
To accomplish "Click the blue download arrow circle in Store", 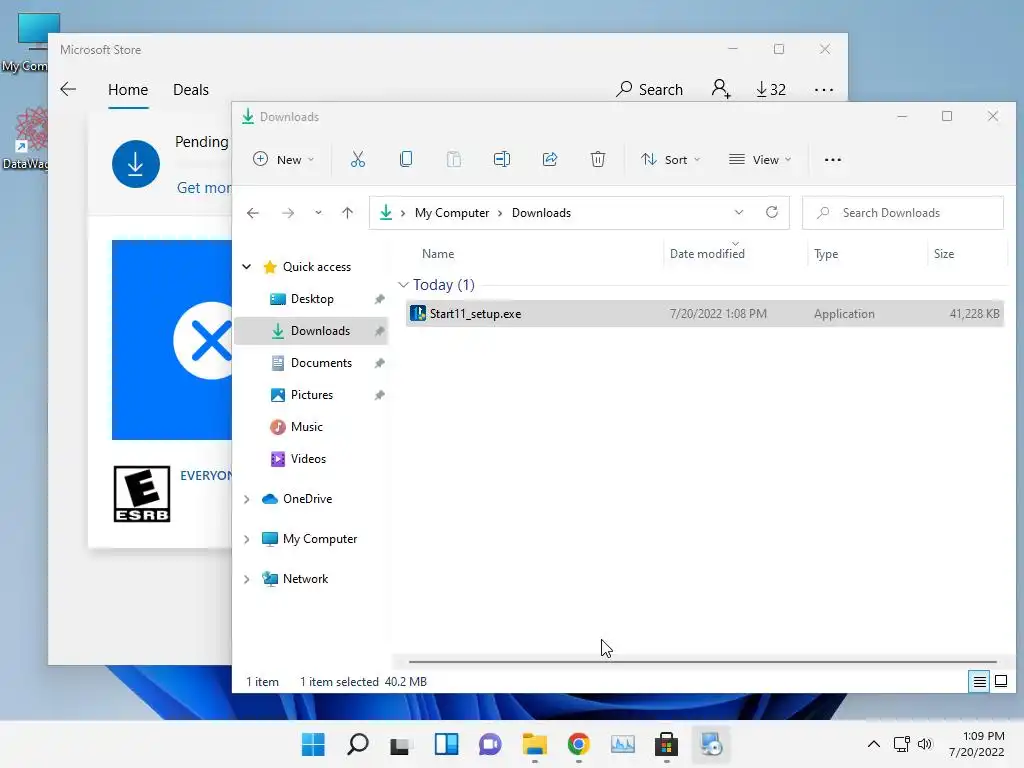I will (x=136, y=164).
